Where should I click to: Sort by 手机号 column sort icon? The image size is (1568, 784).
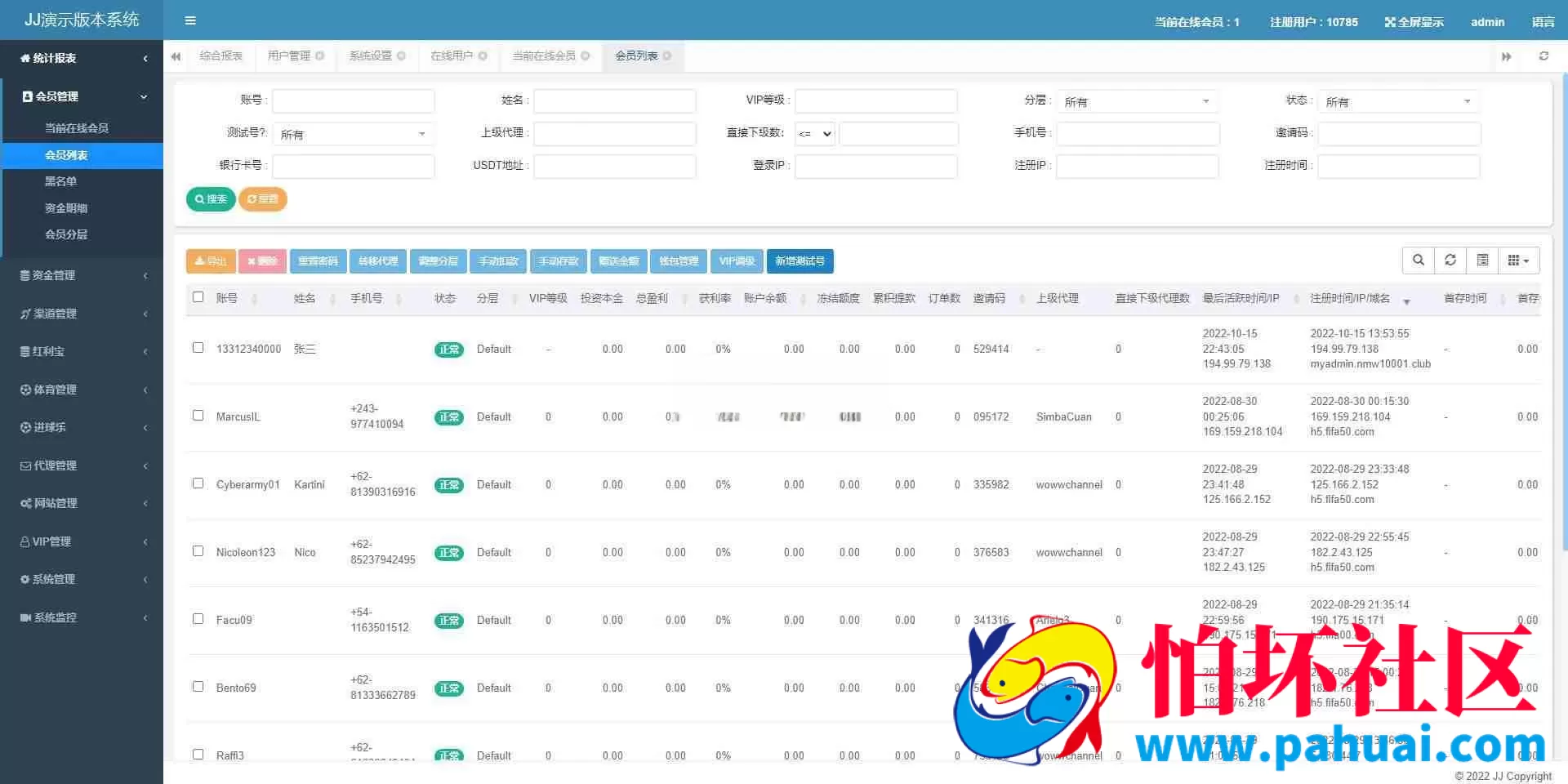[399, 299]
